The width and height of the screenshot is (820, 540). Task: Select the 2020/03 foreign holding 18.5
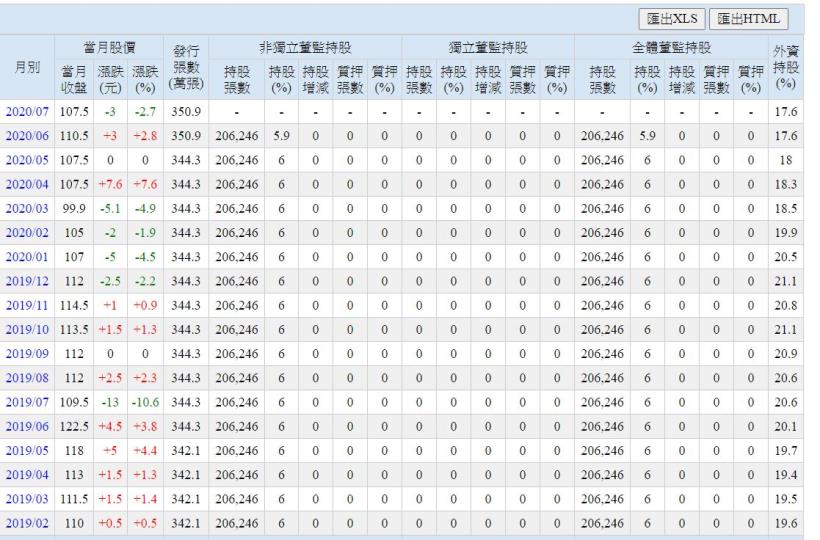coord(785,209)
